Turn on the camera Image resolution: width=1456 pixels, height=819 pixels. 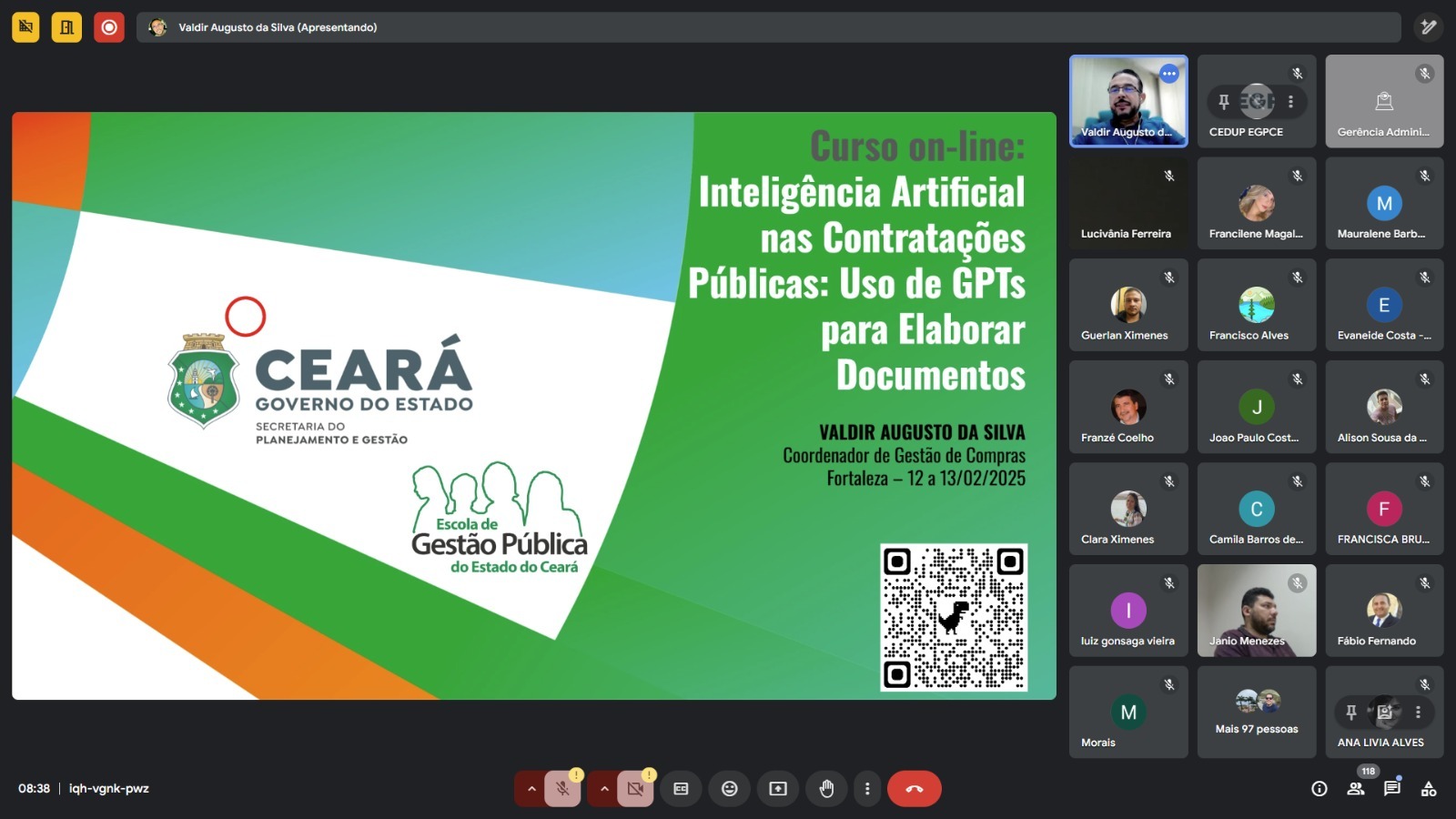pyautogui.click(x=636, y=789)
